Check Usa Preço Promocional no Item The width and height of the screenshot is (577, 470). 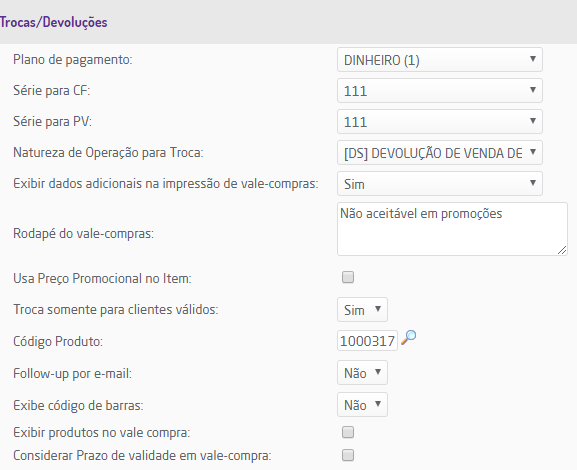pyautogui.click(x=348, y=277)
